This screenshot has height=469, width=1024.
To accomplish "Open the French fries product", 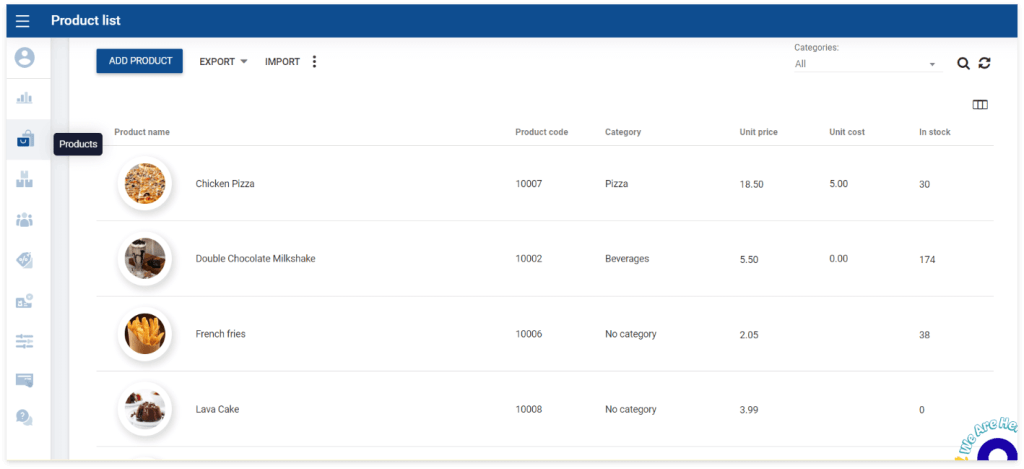I will pyautogui.click(x=220, y=334).
